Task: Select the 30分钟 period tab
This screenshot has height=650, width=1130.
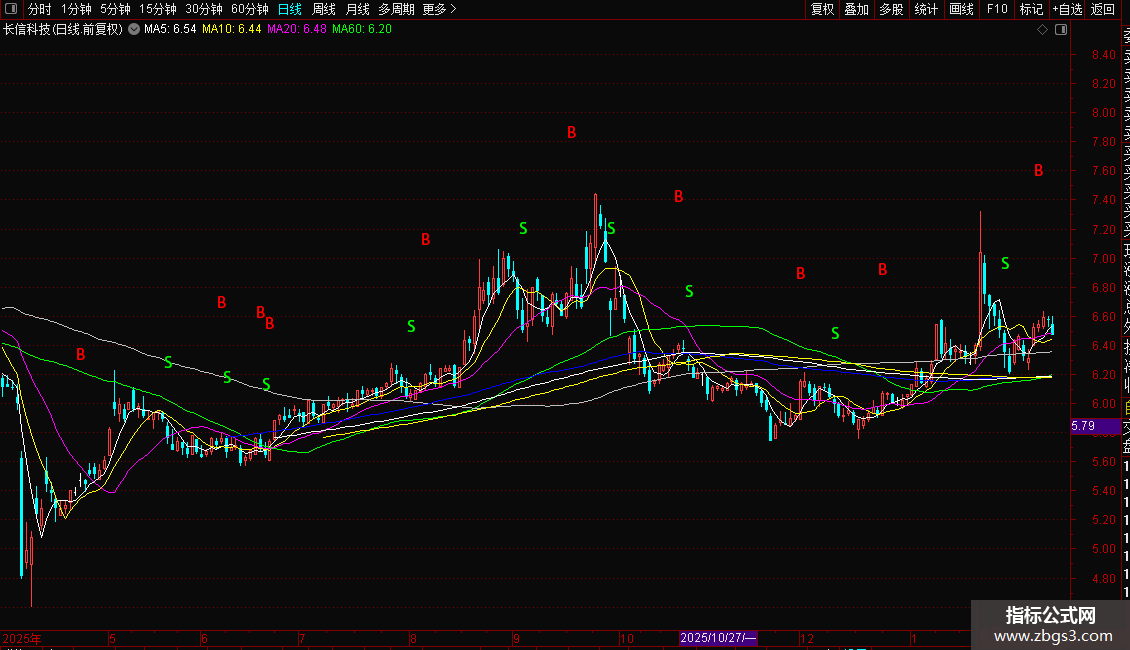Action: (204, 9)
